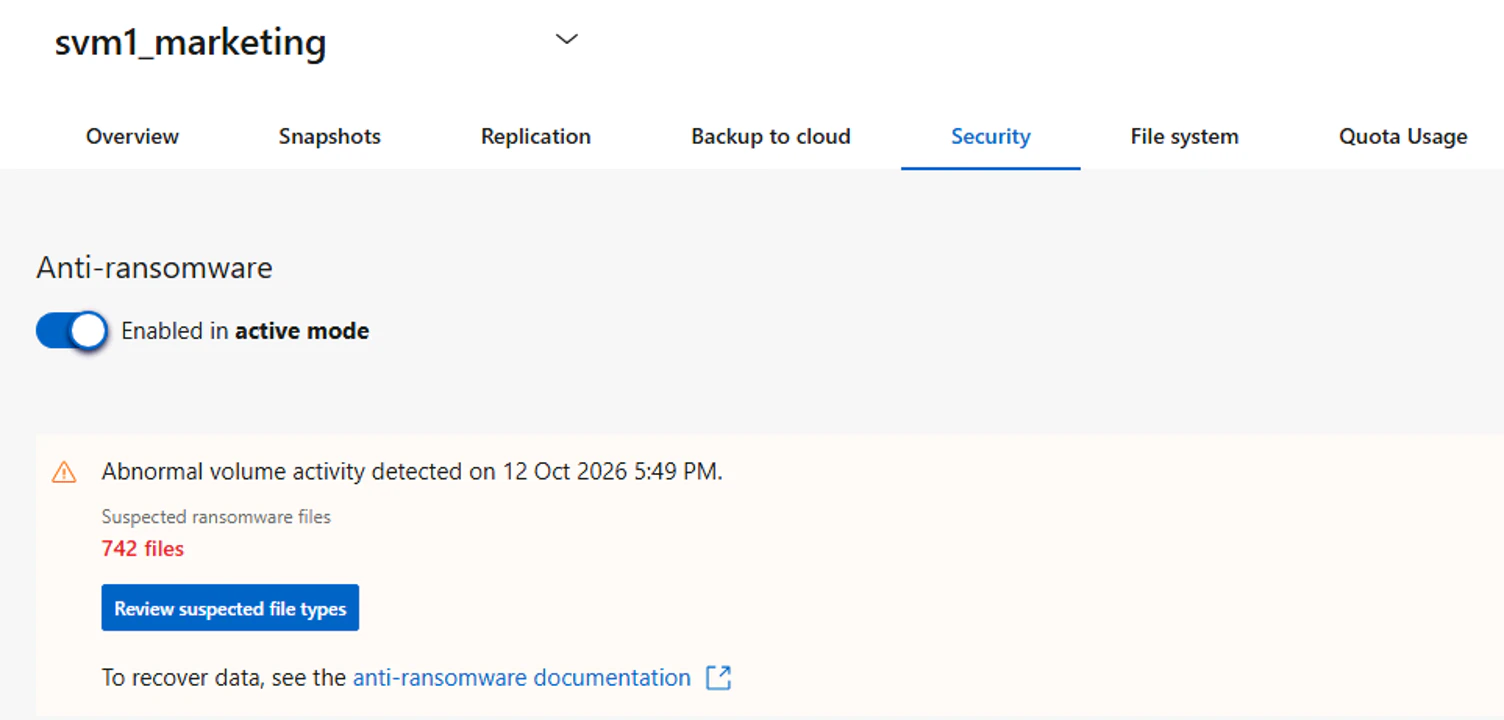Click the Suspected ransomware files label
The image size is (1504, 720).
pos(216,517)
